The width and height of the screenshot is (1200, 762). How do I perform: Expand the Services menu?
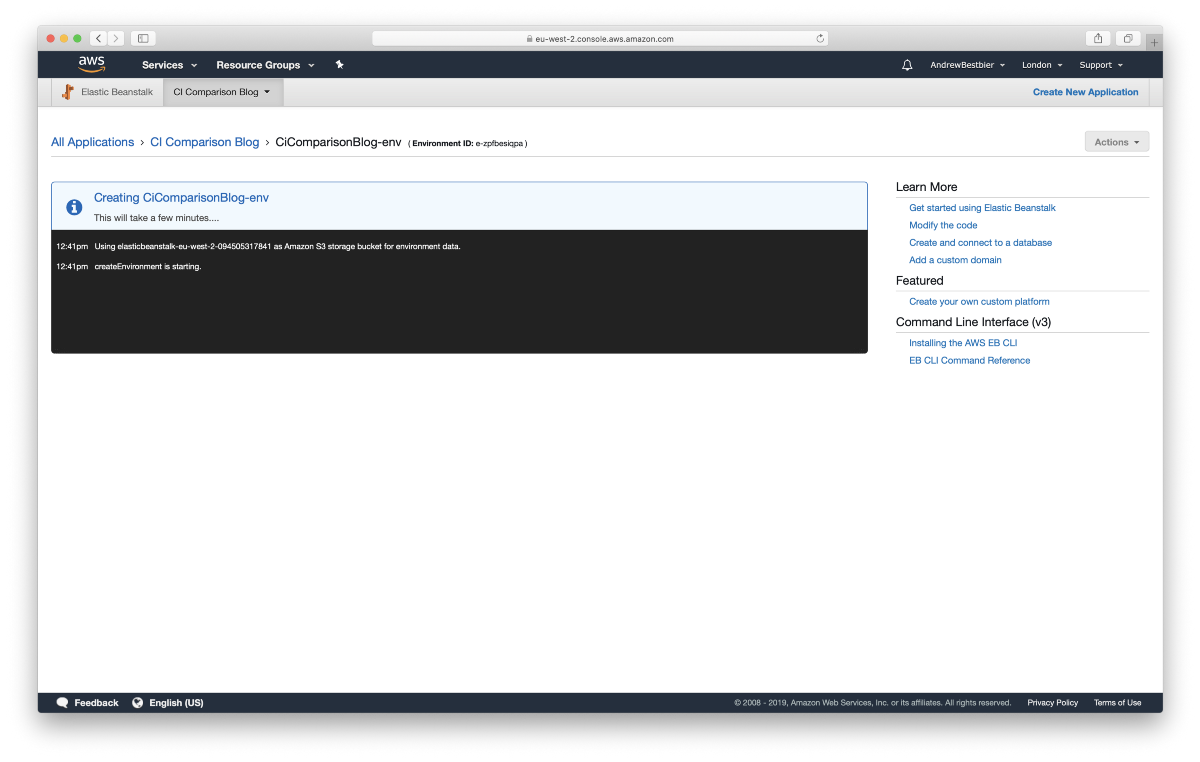170,65
